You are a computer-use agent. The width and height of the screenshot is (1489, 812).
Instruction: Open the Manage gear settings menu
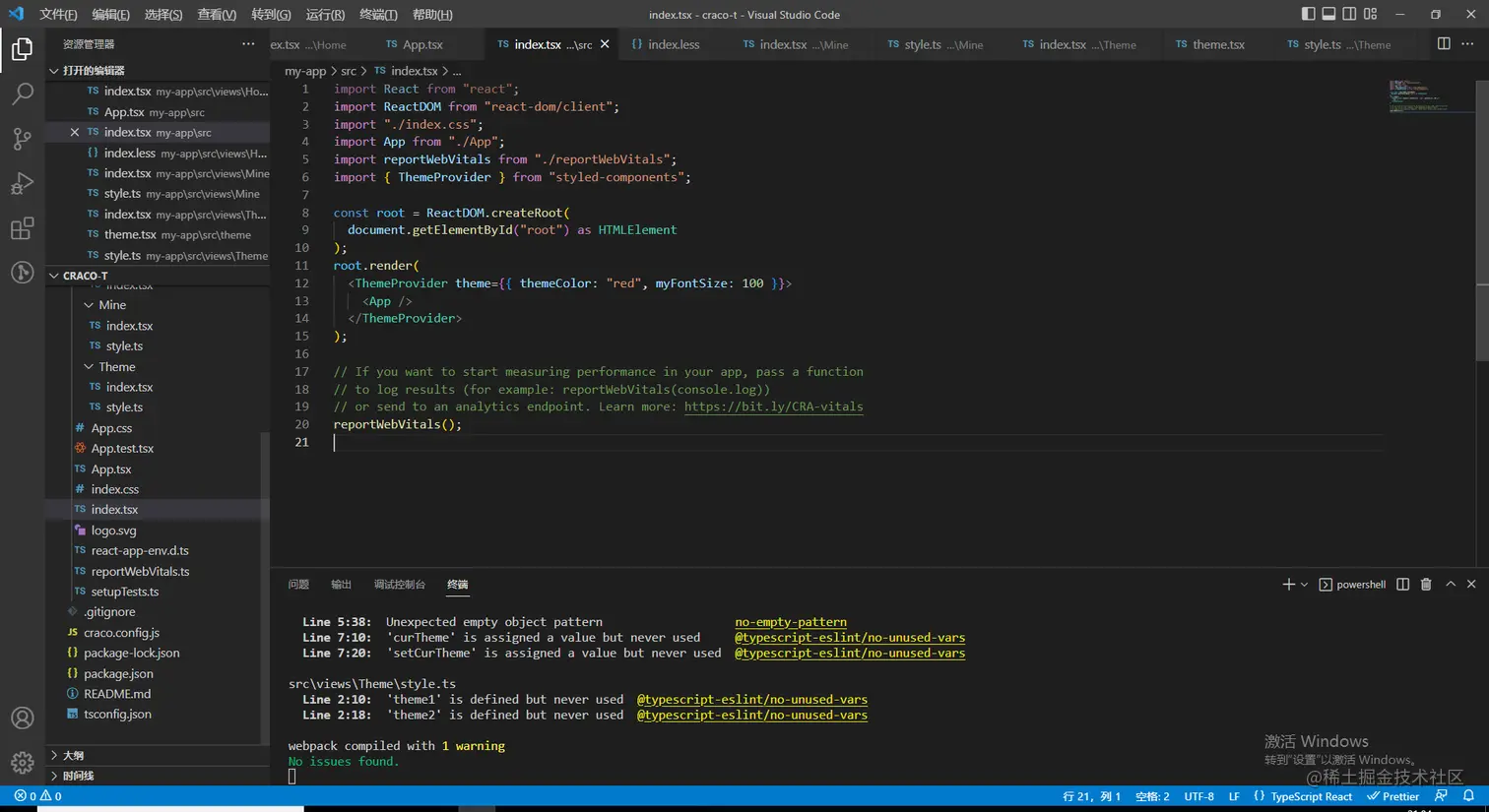pos(22,763)
